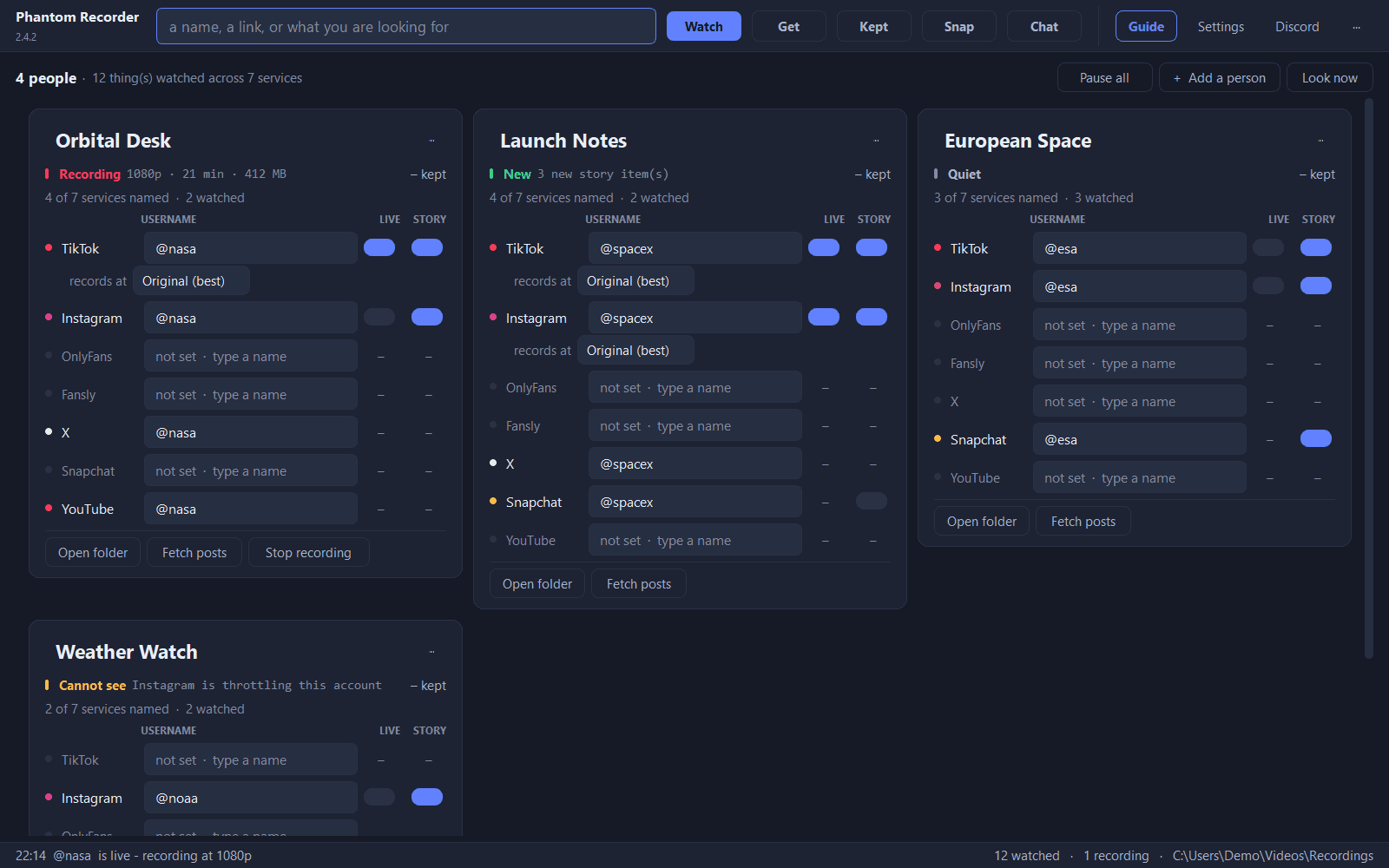Image resolution: width=1389 pixels, height=868 pixels.
Task: Click the European Space X username field
Action: tap(1139, 402)
